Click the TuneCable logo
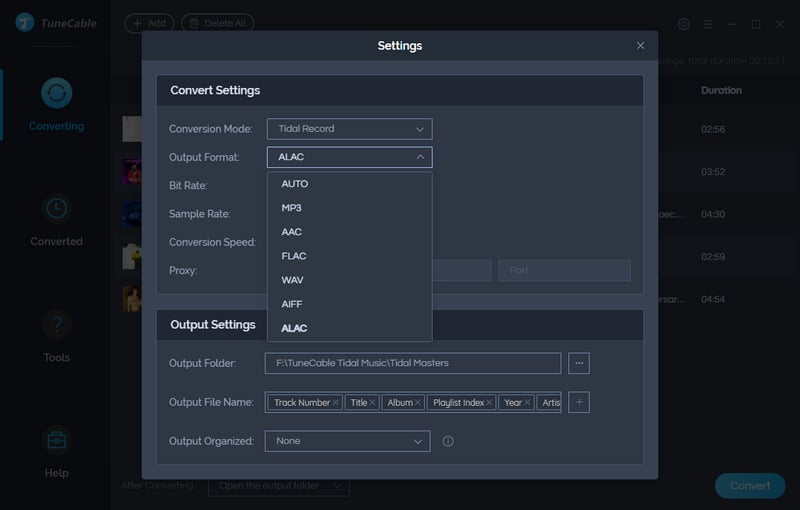The height and width of the screenshot is (510, 800). coord(56,23)
